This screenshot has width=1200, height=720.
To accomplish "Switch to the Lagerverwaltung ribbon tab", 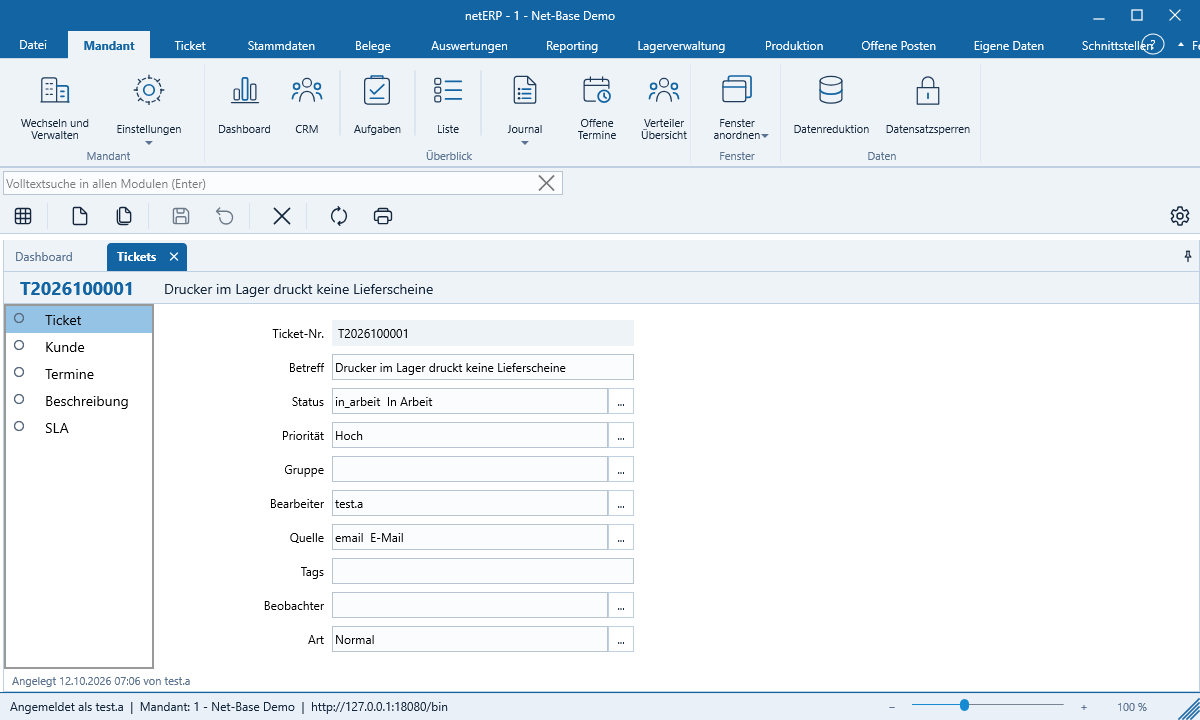I will [x=681, y=45].
